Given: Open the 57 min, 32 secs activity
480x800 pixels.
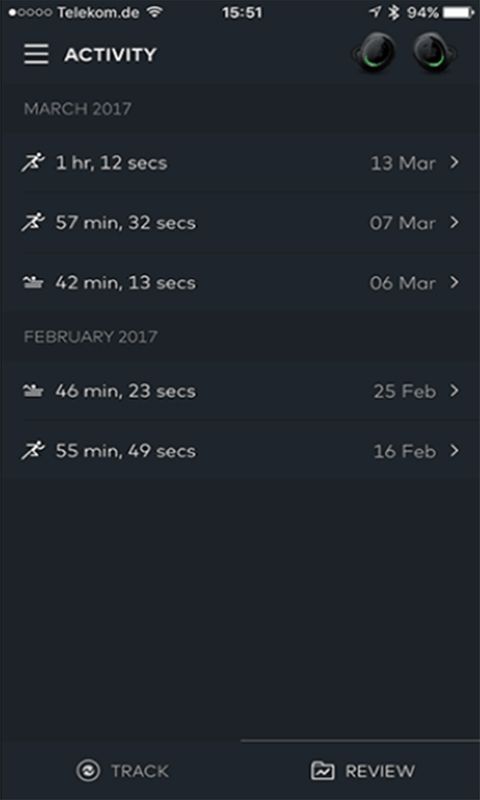Looking at the screenshot, I should point(240,223).
